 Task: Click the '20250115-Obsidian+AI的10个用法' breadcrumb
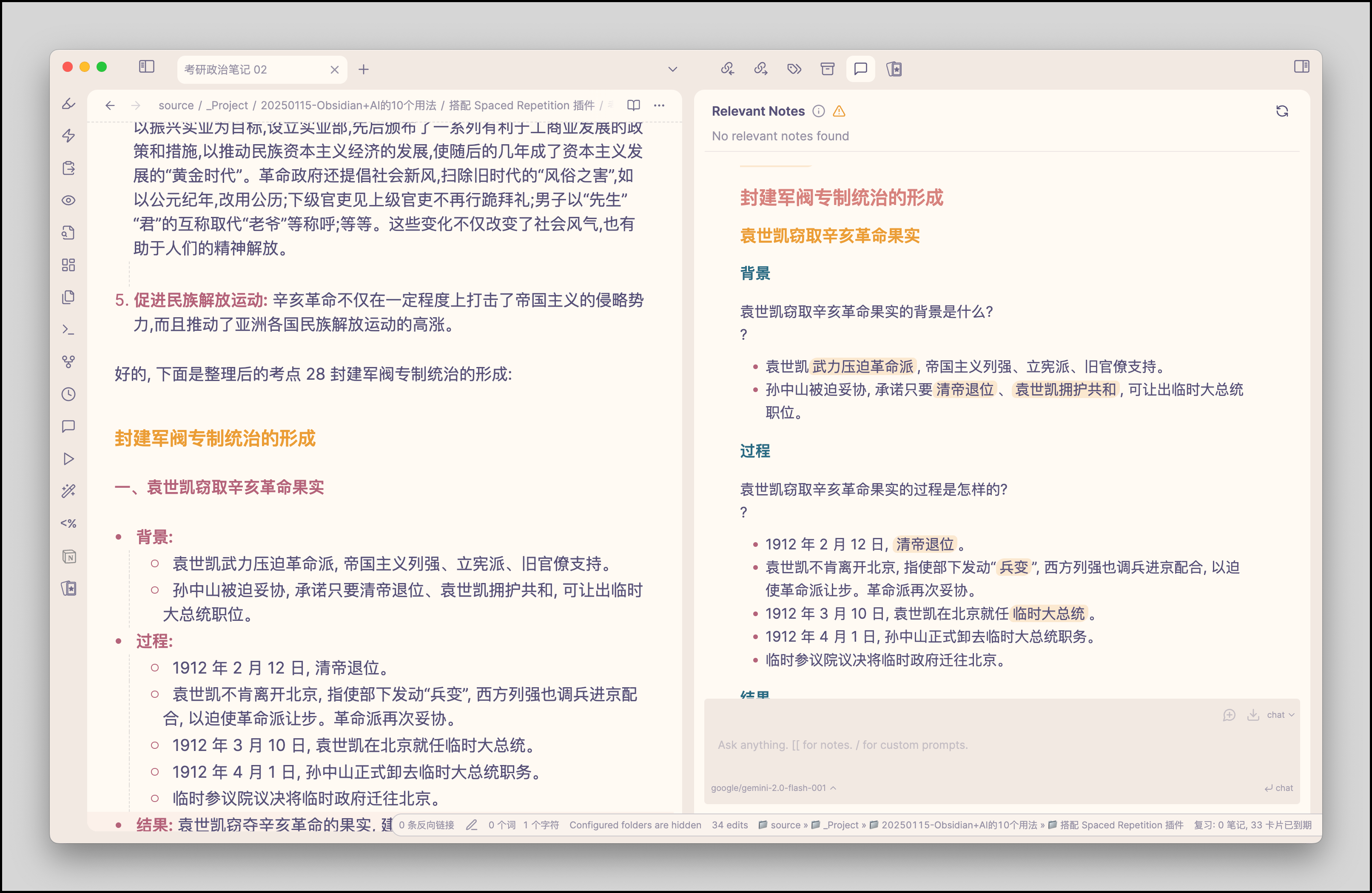click(x=348, y=105)
